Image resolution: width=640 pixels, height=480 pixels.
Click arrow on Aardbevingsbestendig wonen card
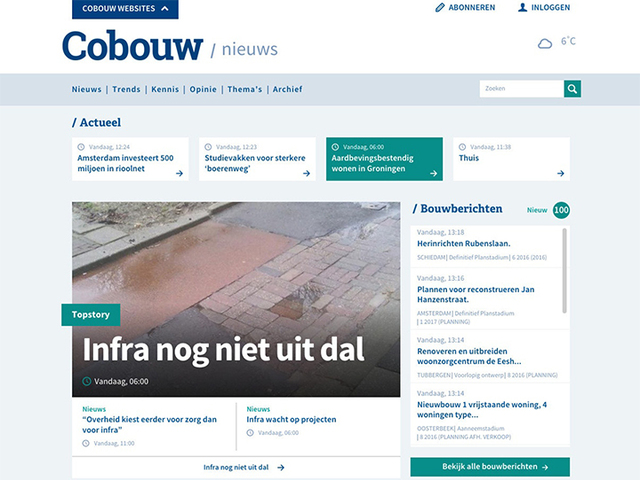coord(433,173)
